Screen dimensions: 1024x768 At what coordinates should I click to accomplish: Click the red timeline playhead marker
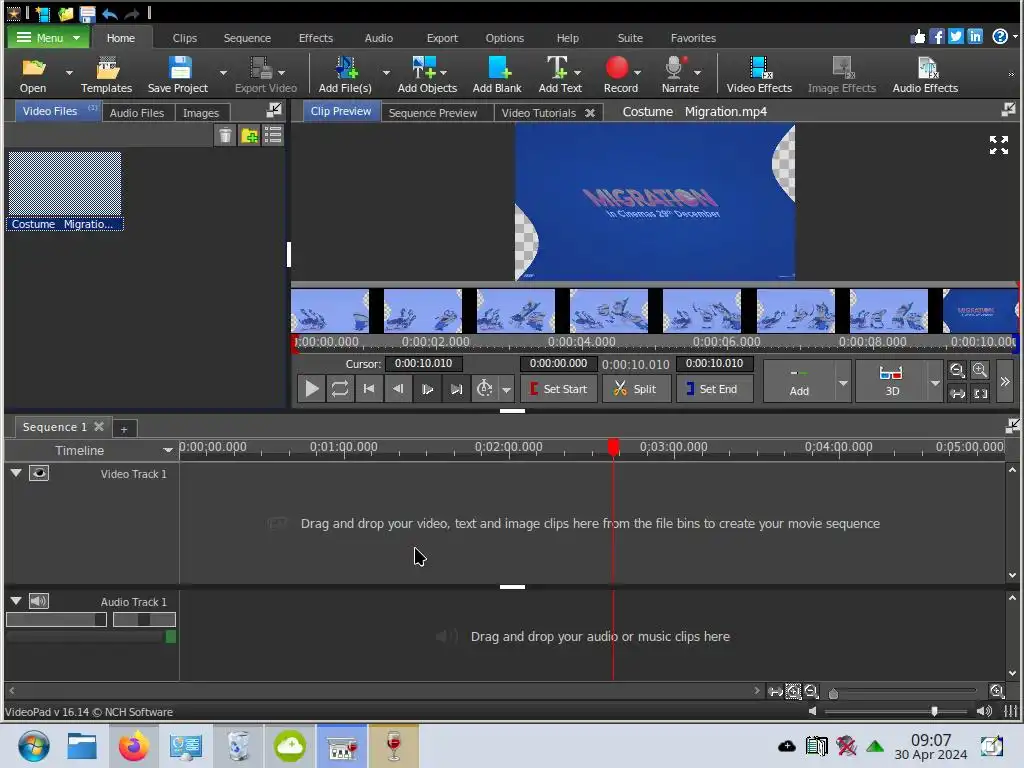pos(613,447)
